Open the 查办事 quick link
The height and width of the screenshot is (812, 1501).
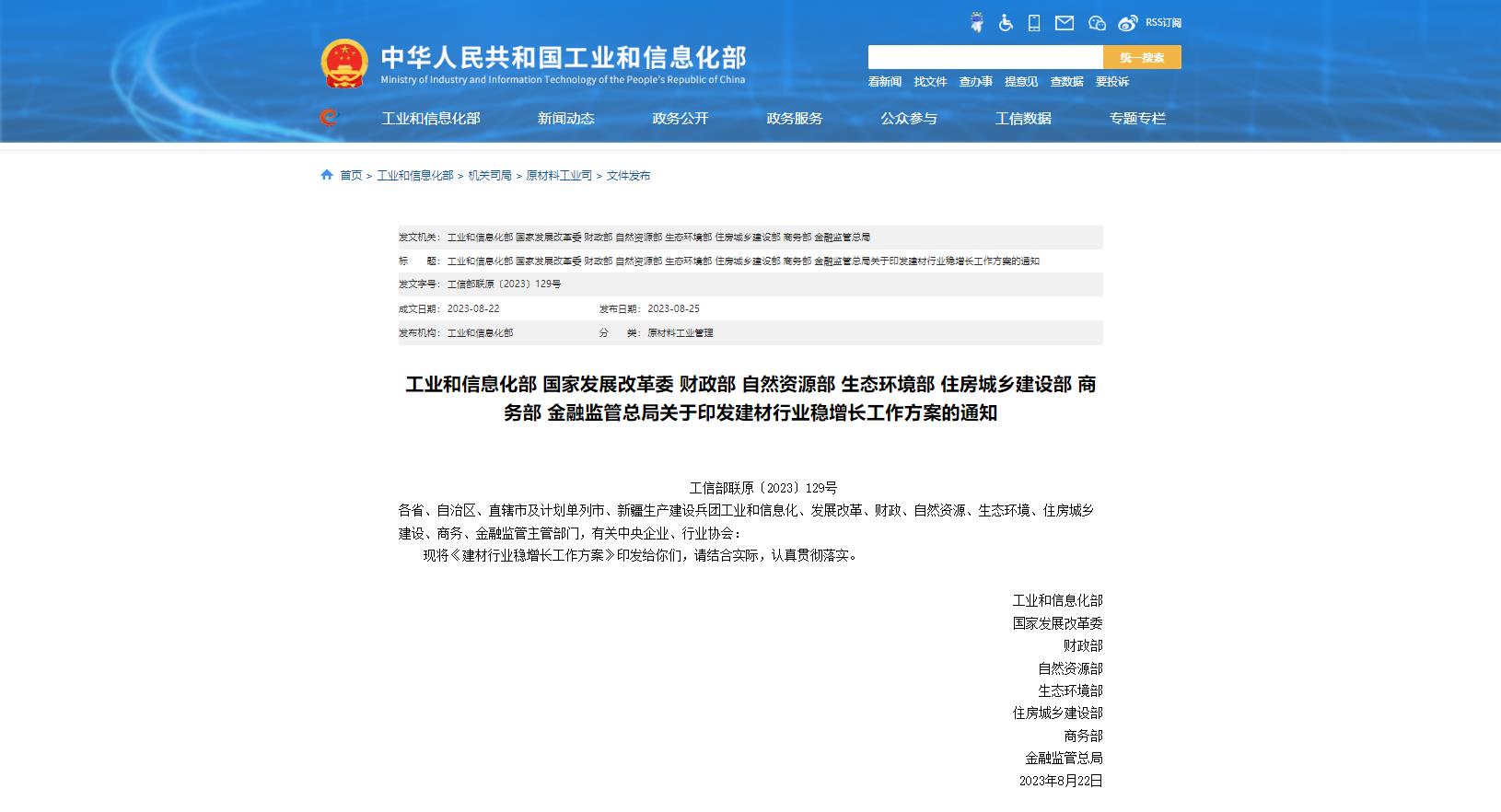point(976,82)
